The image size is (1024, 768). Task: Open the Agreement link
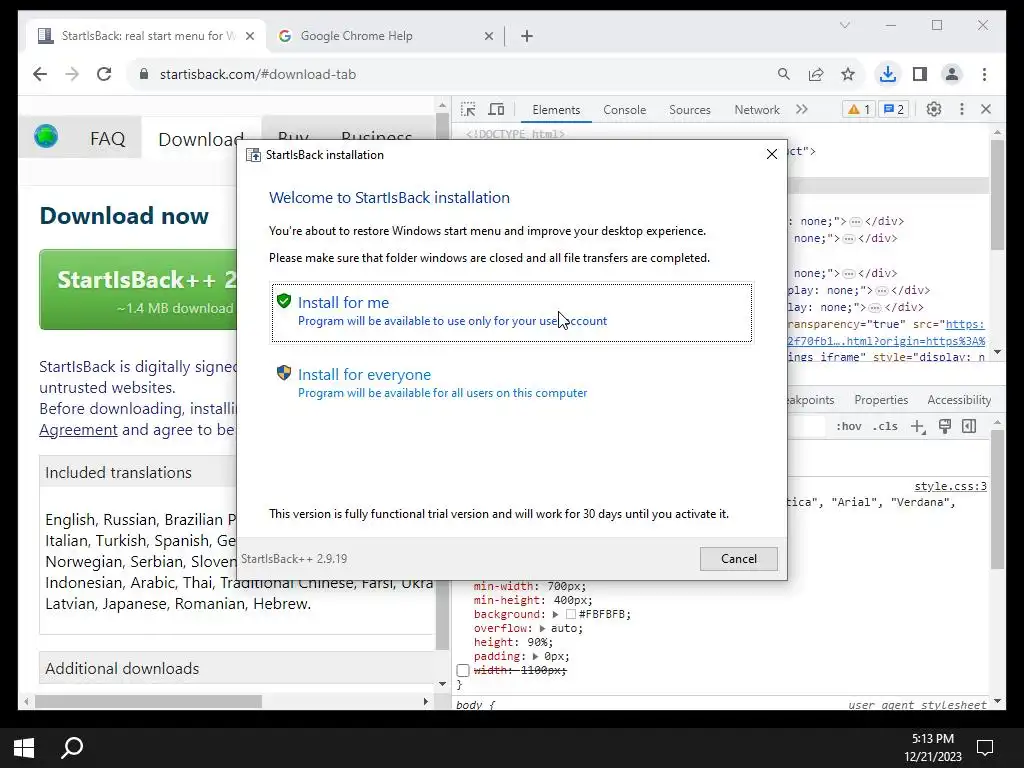point(78,430)
